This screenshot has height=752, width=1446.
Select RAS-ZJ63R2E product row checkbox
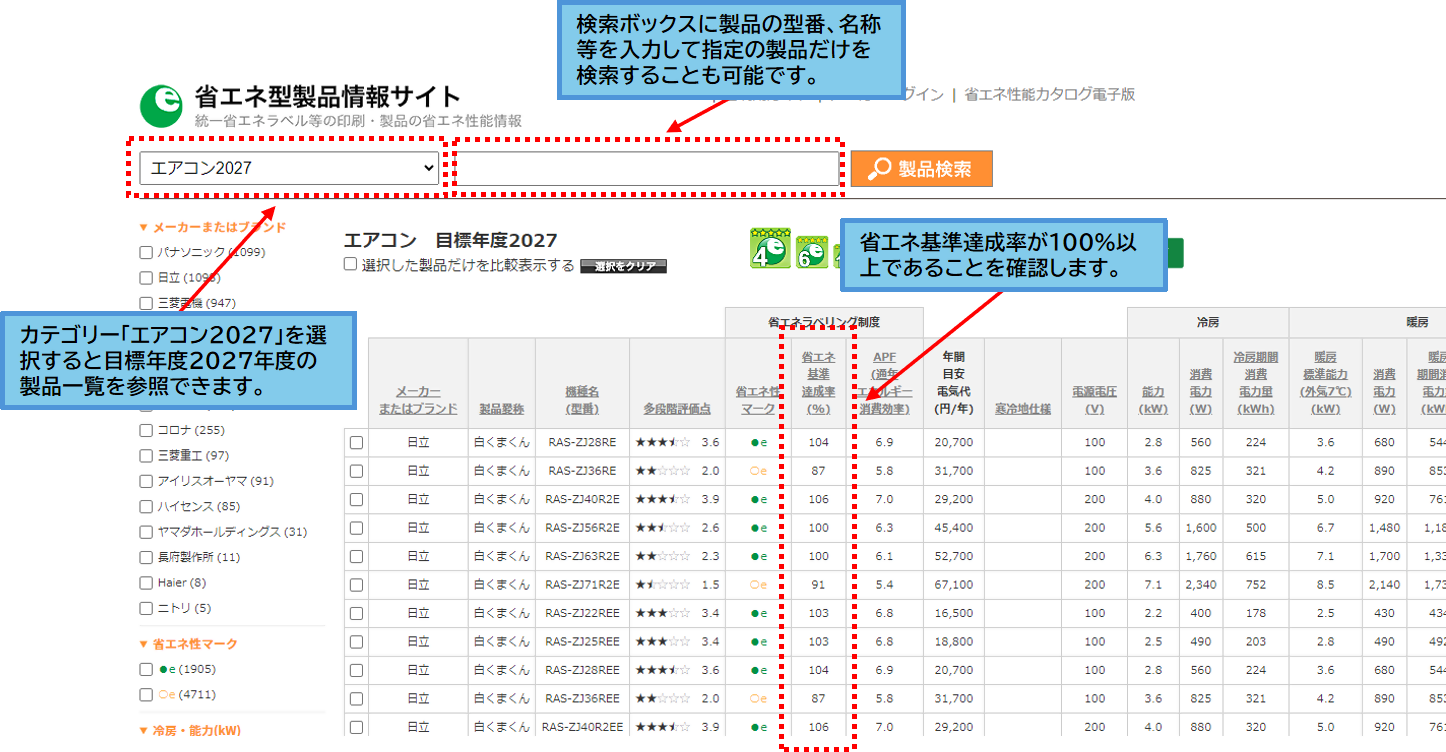[356, 557]
